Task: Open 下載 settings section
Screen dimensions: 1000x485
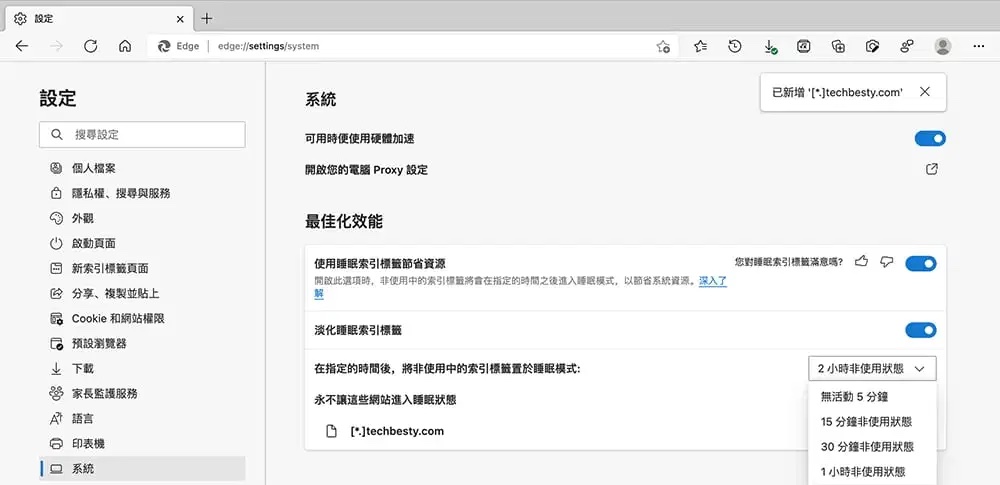Action: [x=142, y=368]
